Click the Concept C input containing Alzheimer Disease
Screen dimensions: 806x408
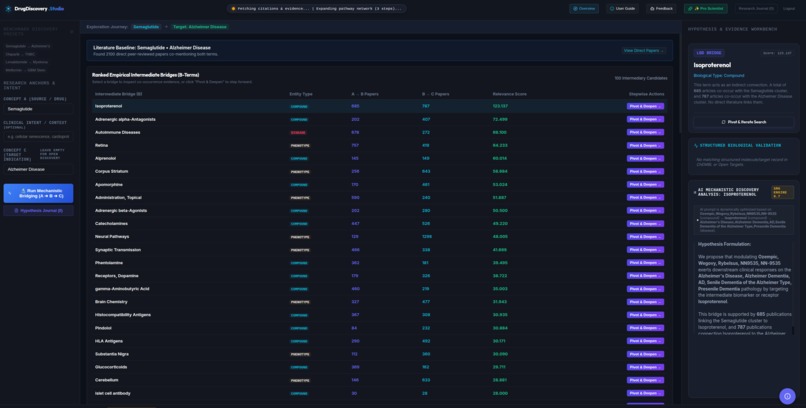coord(39,169)
